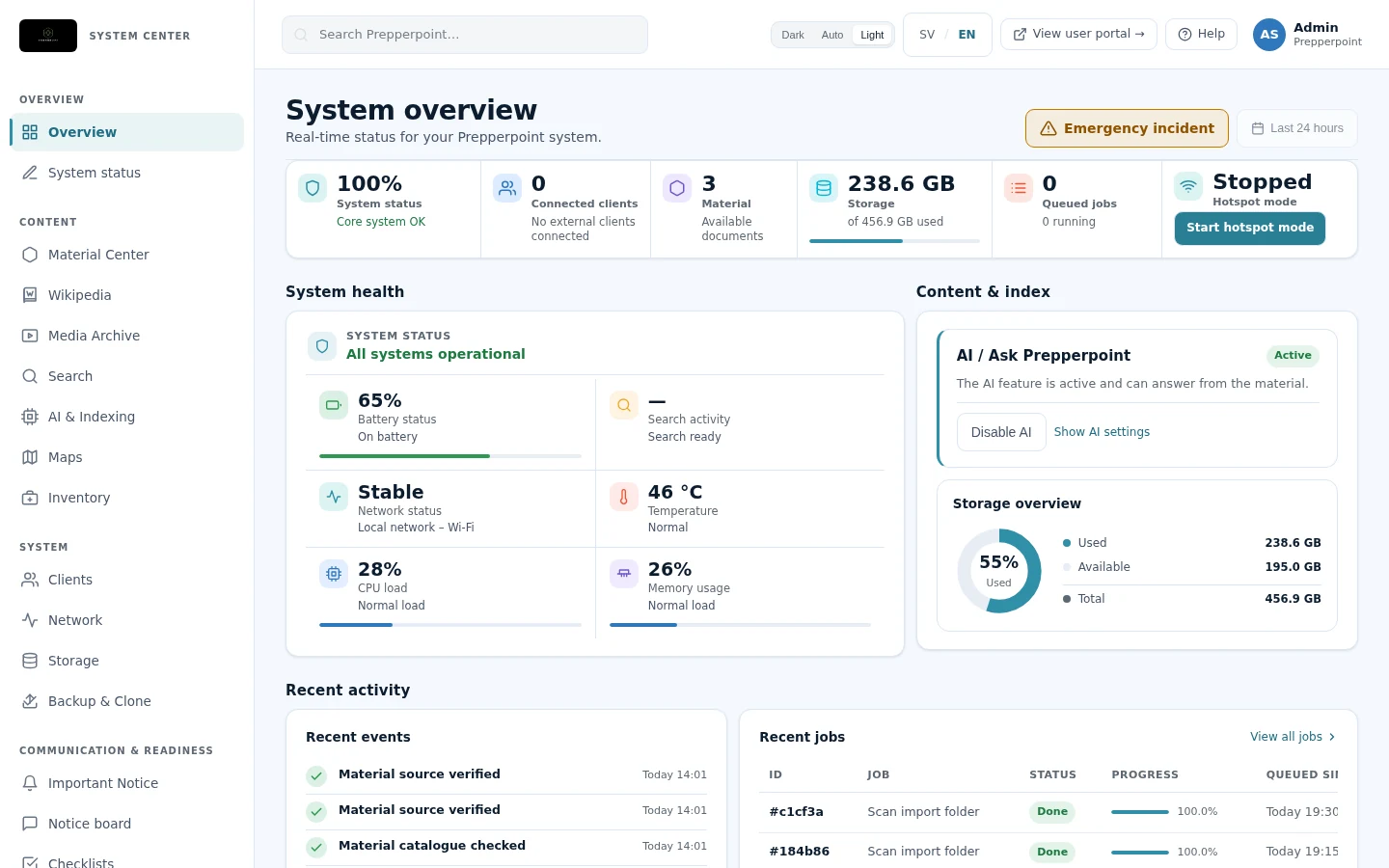Viewport: 1389px width, 868px height.
Task: Click the AS user avatar
Action: [x=1269, y=35]
